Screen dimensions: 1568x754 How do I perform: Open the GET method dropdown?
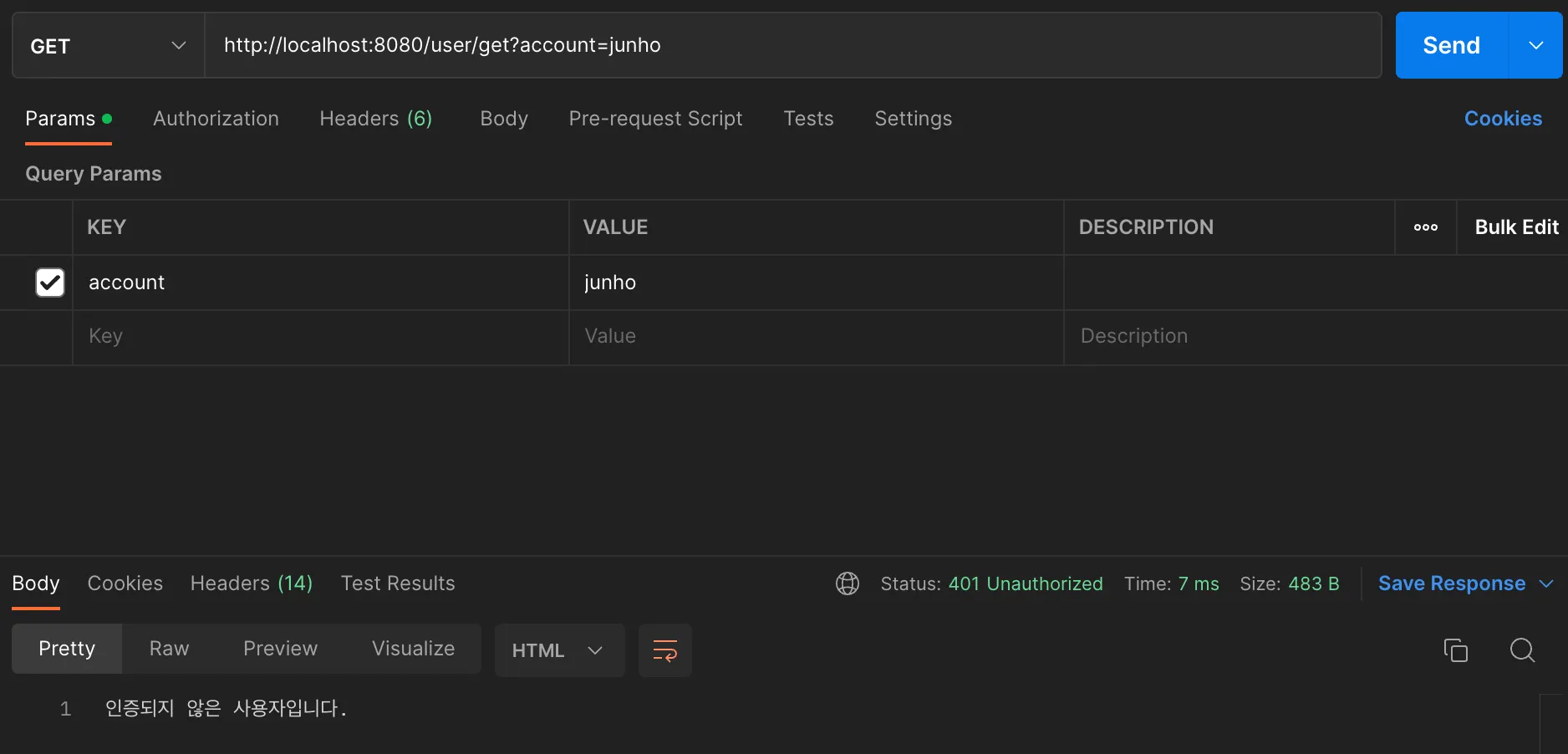pyautogui.click(x=109, y=46)
